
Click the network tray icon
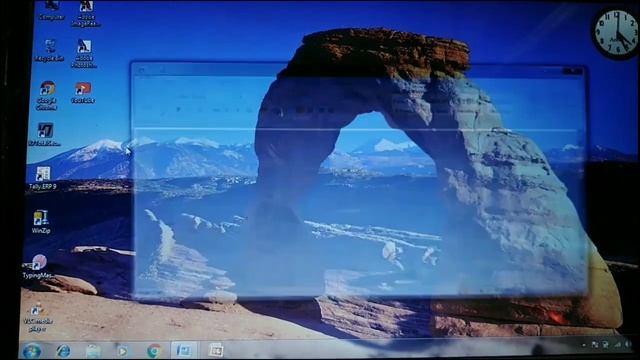point(617,345)
